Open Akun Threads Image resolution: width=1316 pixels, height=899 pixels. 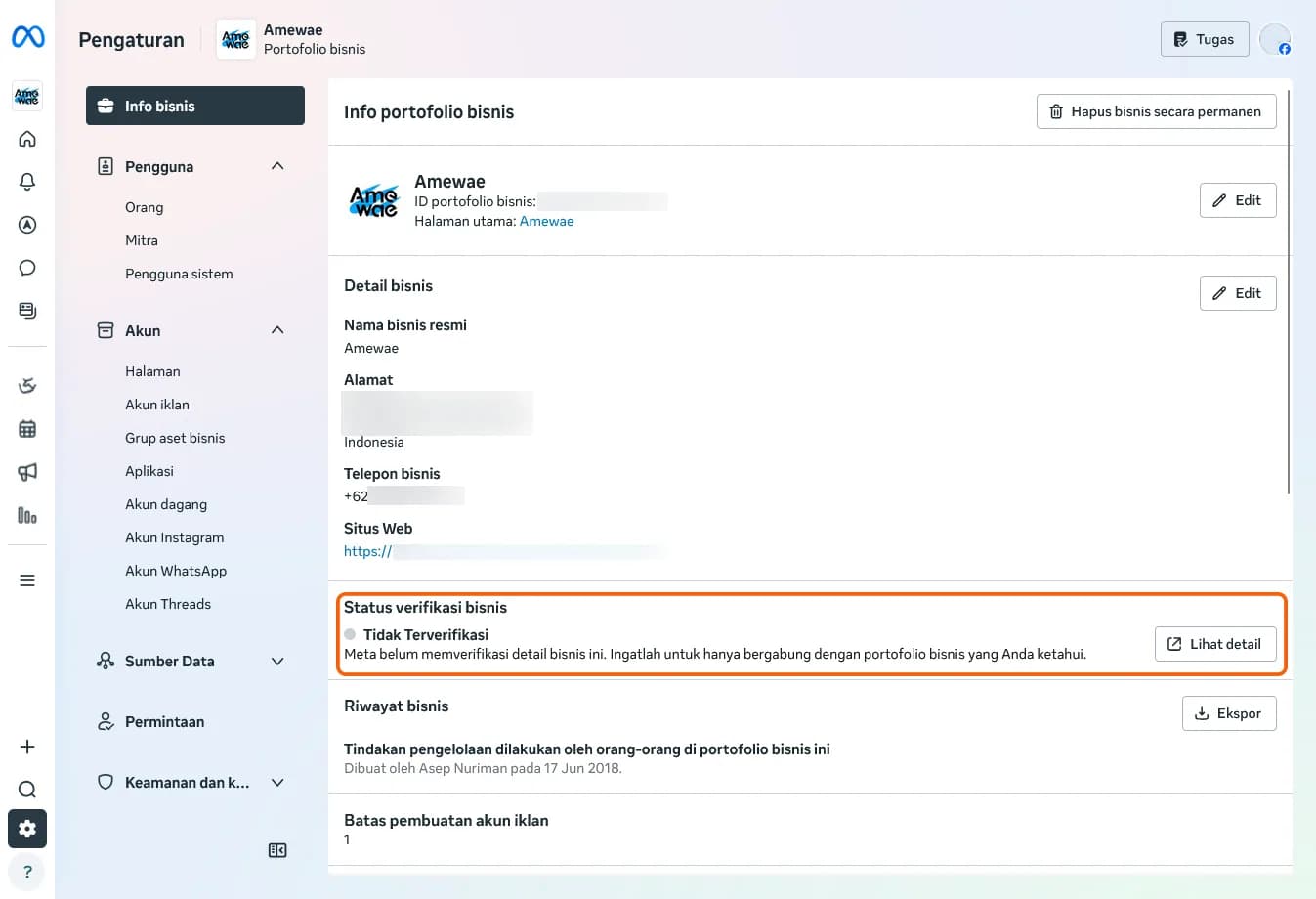(x=168, y=604)
